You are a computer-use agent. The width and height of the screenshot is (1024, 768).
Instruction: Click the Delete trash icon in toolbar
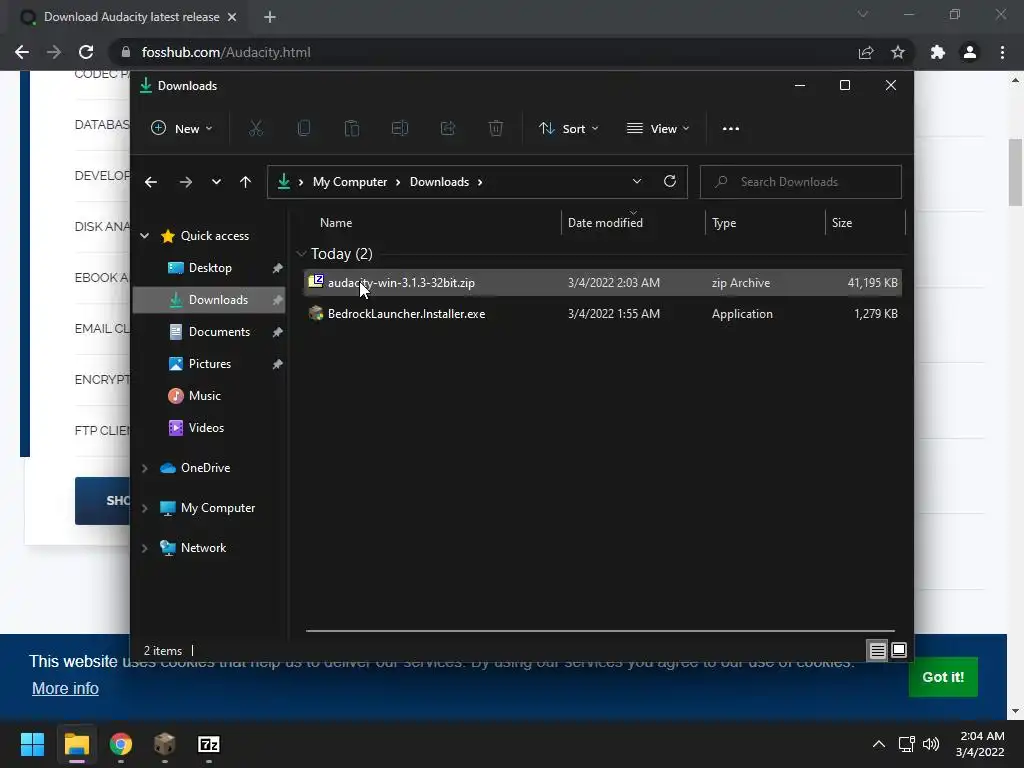coord(496,129)
